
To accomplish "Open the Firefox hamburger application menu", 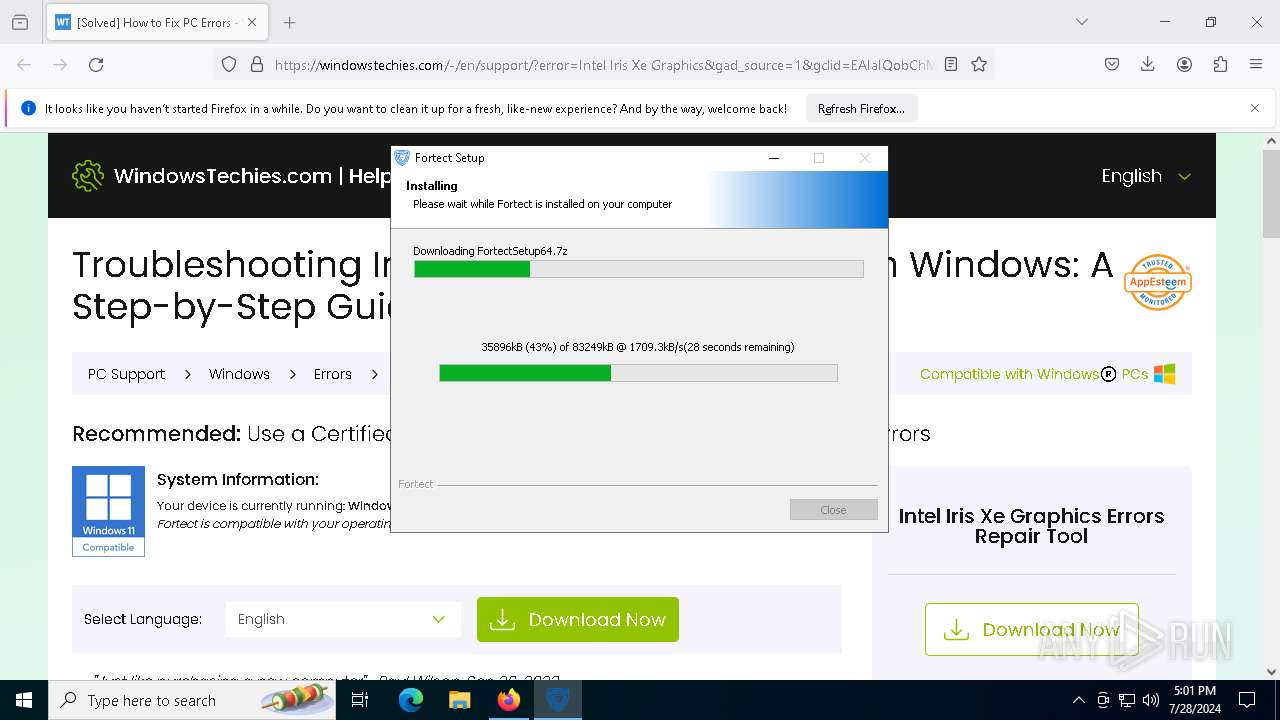I will [x=1256, y=64].
